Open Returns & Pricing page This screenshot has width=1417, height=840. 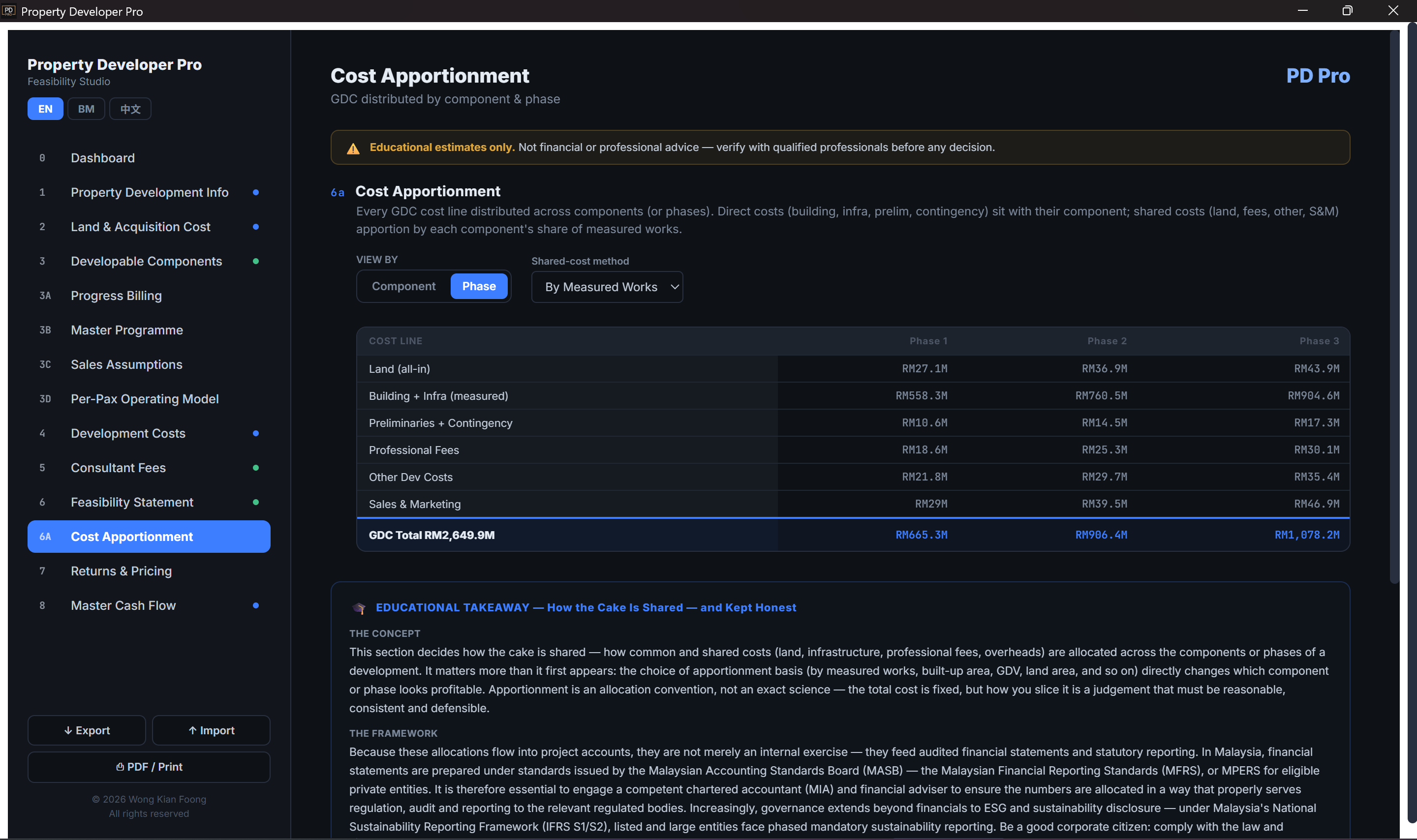149,571
